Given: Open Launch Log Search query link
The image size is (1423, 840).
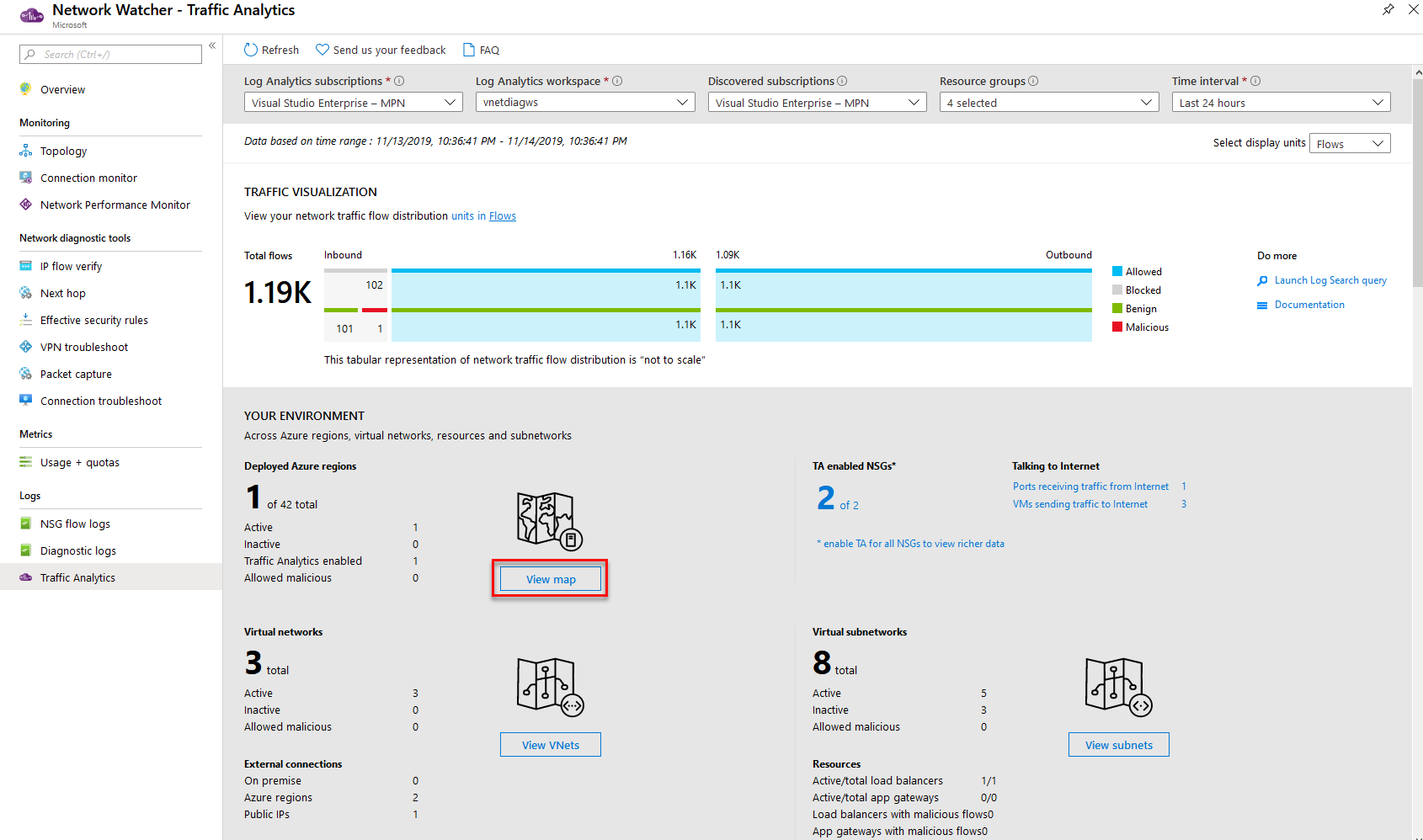Looking at the screenshot, I should 1330,280.
